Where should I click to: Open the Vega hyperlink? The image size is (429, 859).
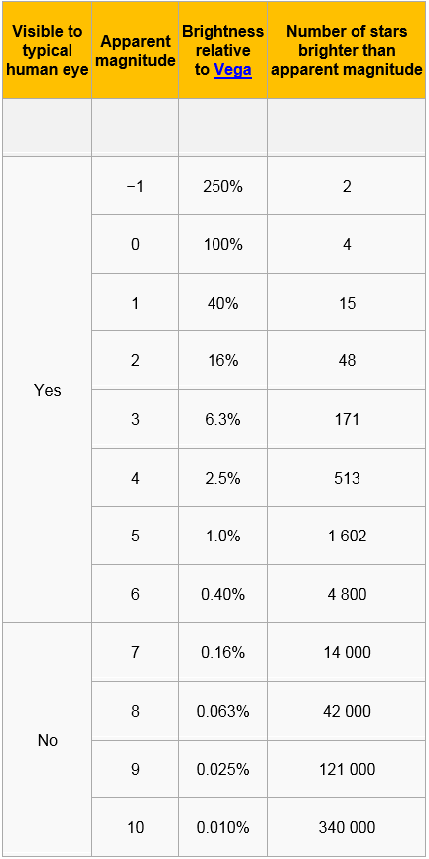click(x=233, y=70)
